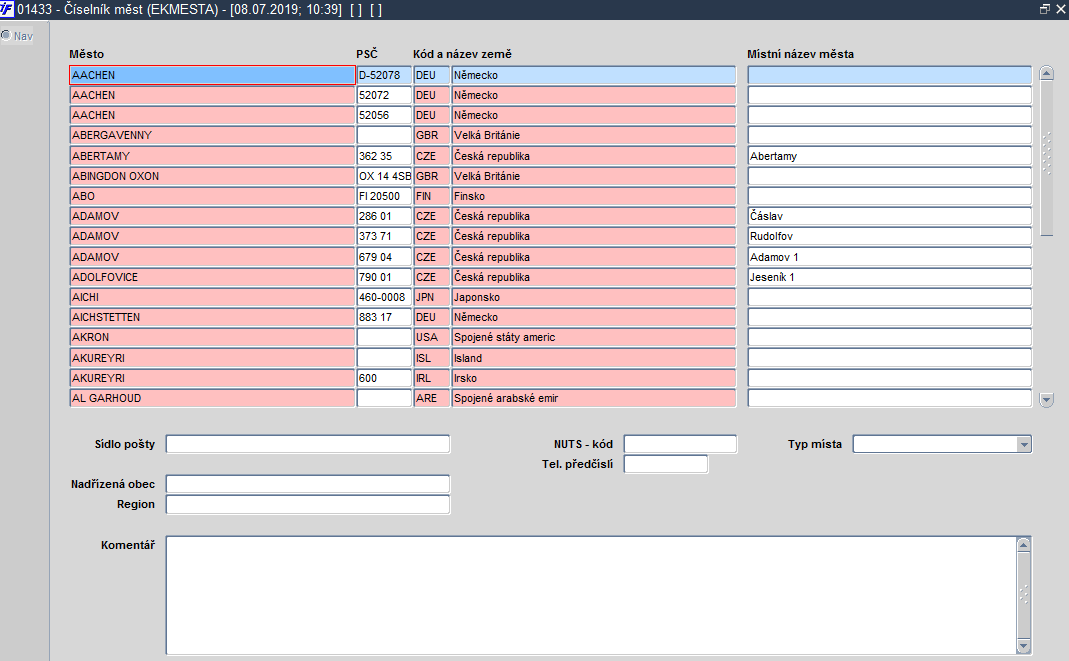The height and width of the screenshot is (661, 1069).
Task: Click into the Sídlo pošty field
Action: pyautogui.click(x=307, y=444)
